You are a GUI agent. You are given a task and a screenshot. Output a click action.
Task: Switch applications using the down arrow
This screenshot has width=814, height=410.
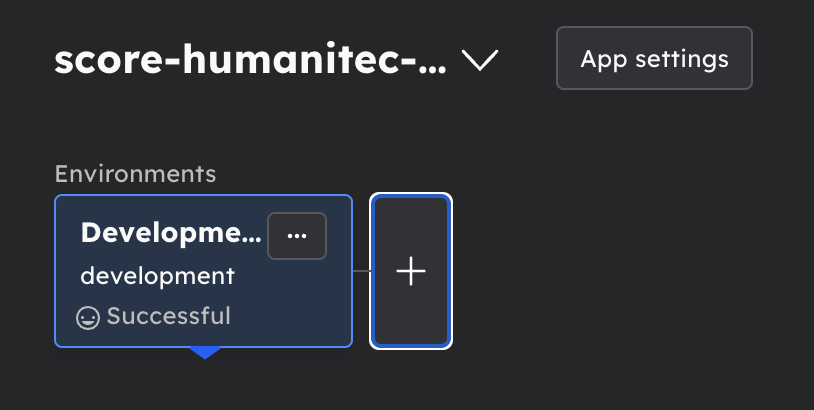(480, 61)
